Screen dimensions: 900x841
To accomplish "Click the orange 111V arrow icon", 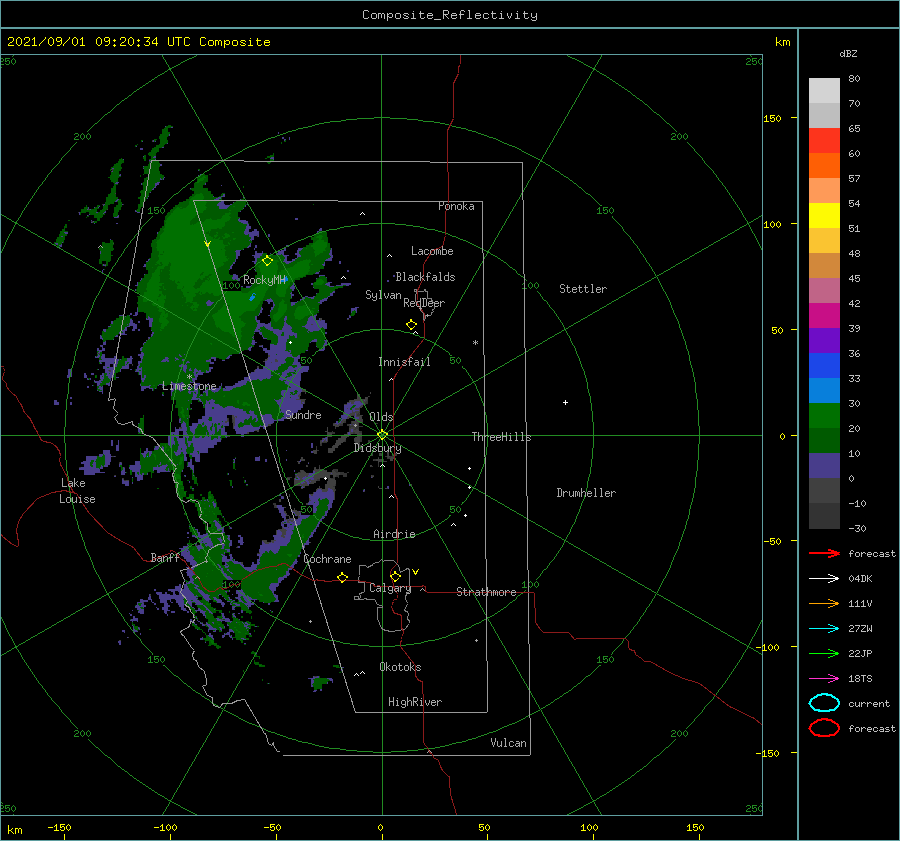I will pyautogui.click(x=824, y=603).
